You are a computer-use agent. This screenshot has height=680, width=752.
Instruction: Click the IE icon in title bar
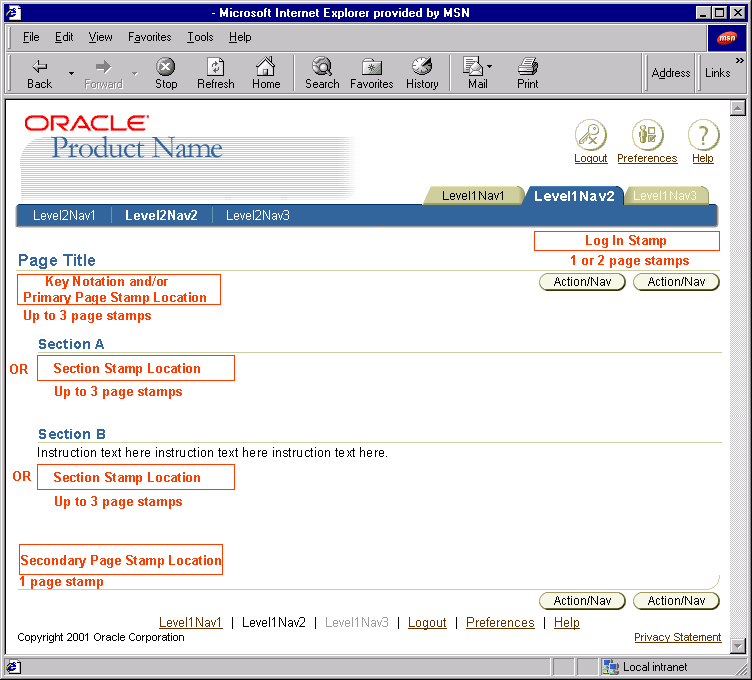(13, 12)
